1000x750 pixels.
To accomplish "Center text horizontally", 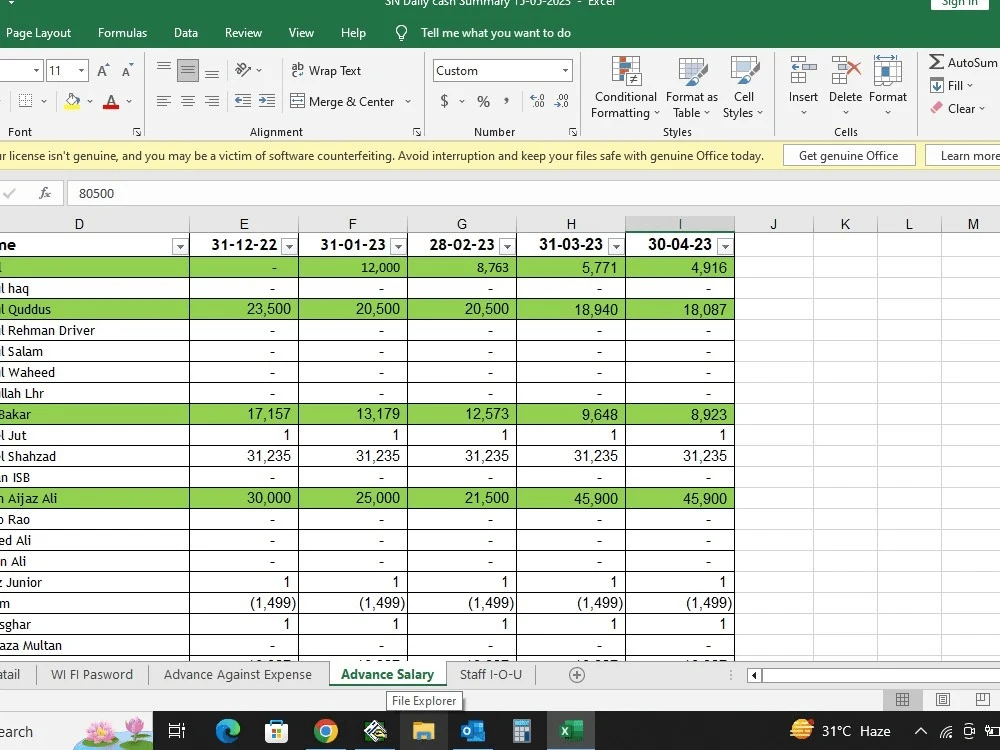I will pyautogui.click(x=188, y=101).
